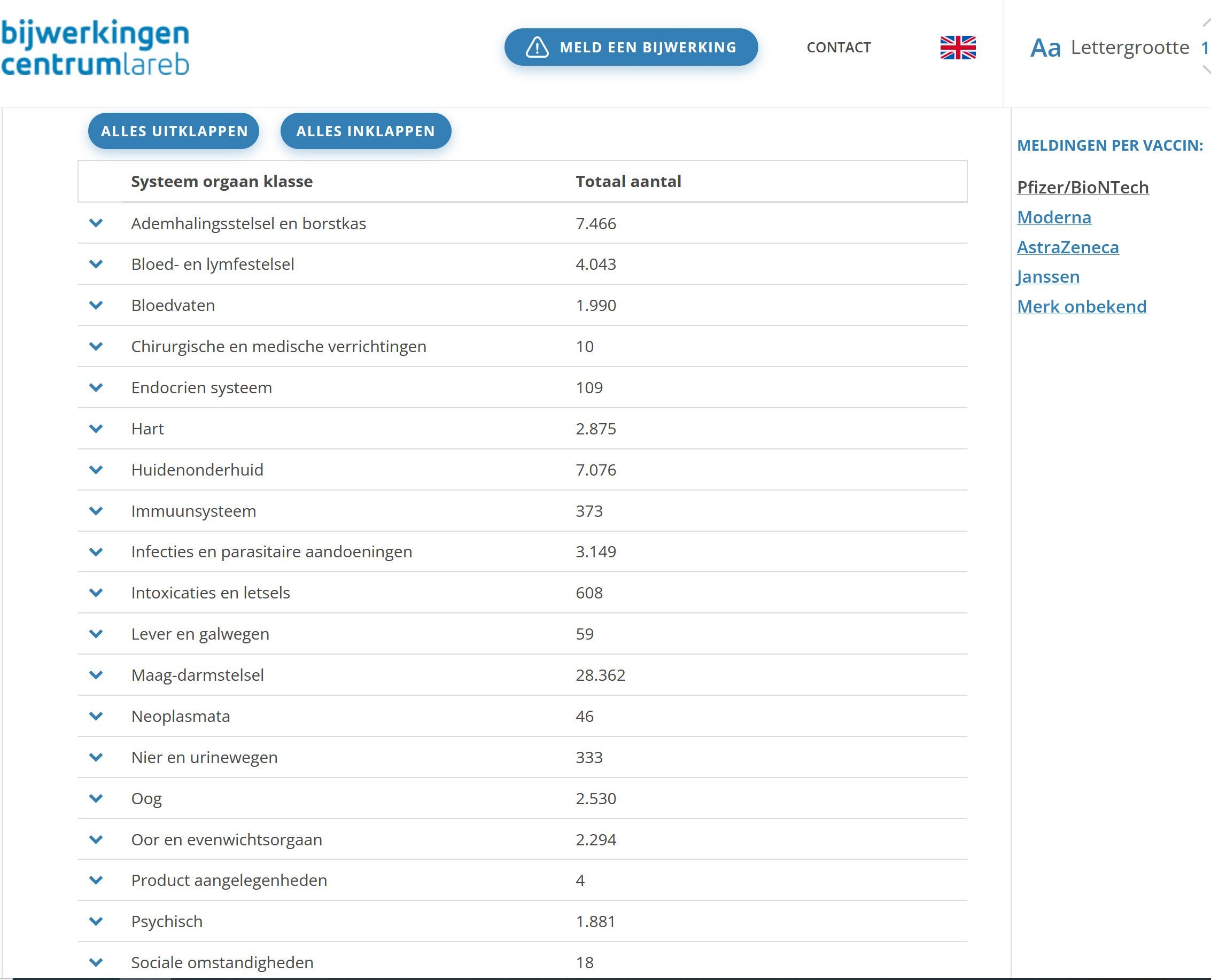Expand the Oor en evenwichtsorgaan row
Screen dimensions: 1211x980
96,839
